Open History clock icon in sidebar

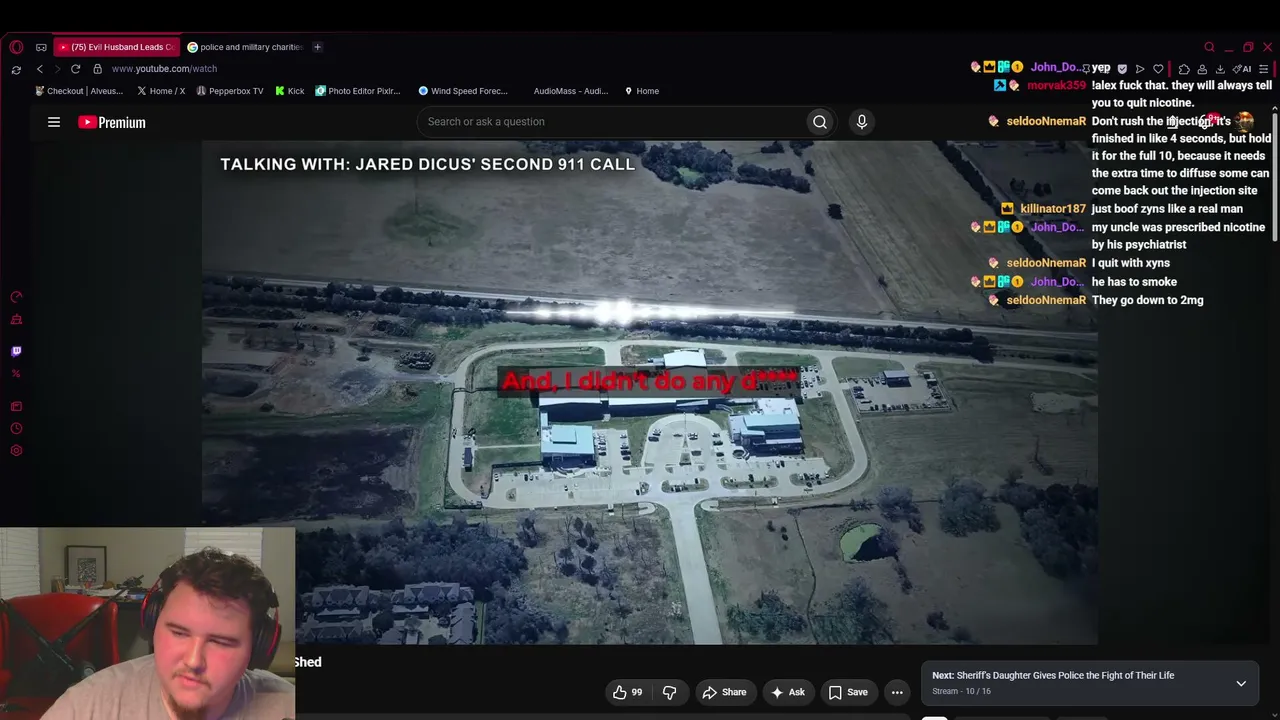[16, 428]
